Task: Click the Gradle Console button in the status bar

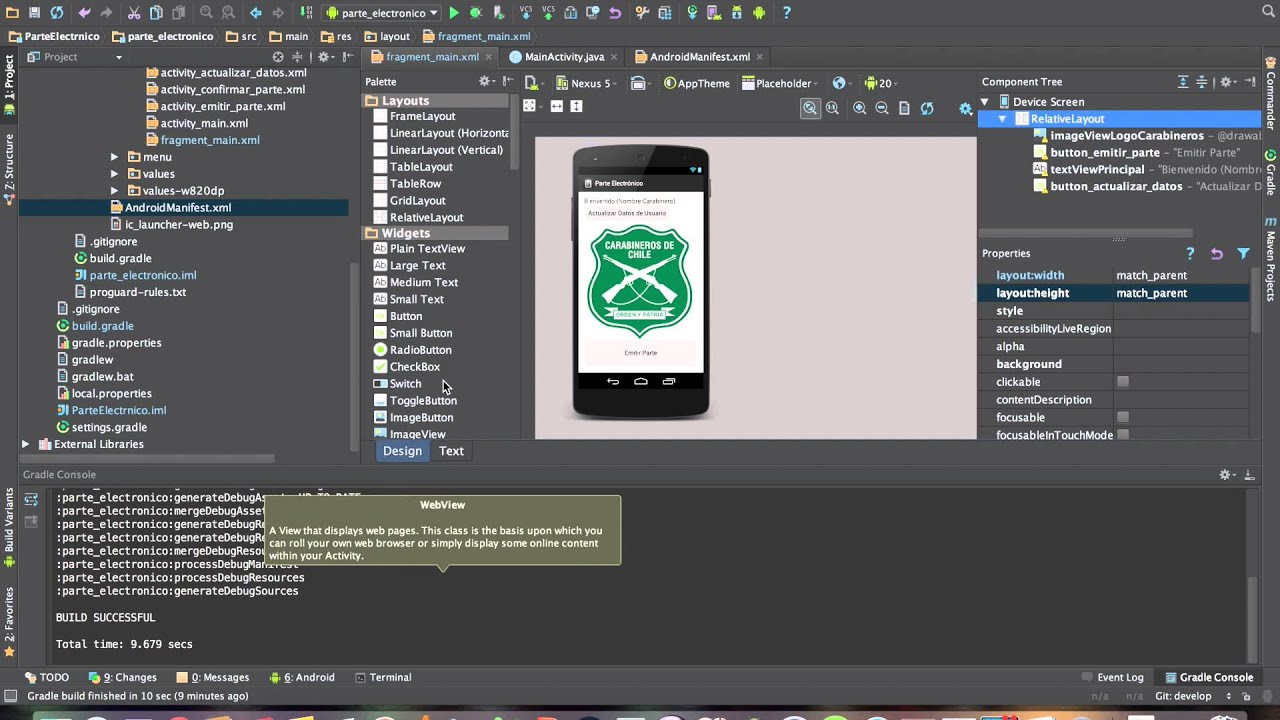Action: point(1207,677)
